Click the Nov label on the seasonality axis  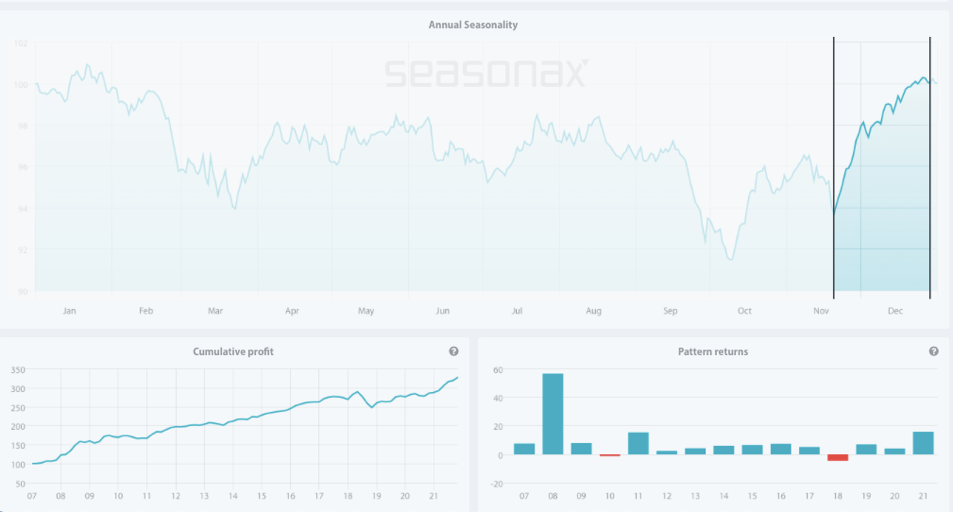tap(821, 311)
